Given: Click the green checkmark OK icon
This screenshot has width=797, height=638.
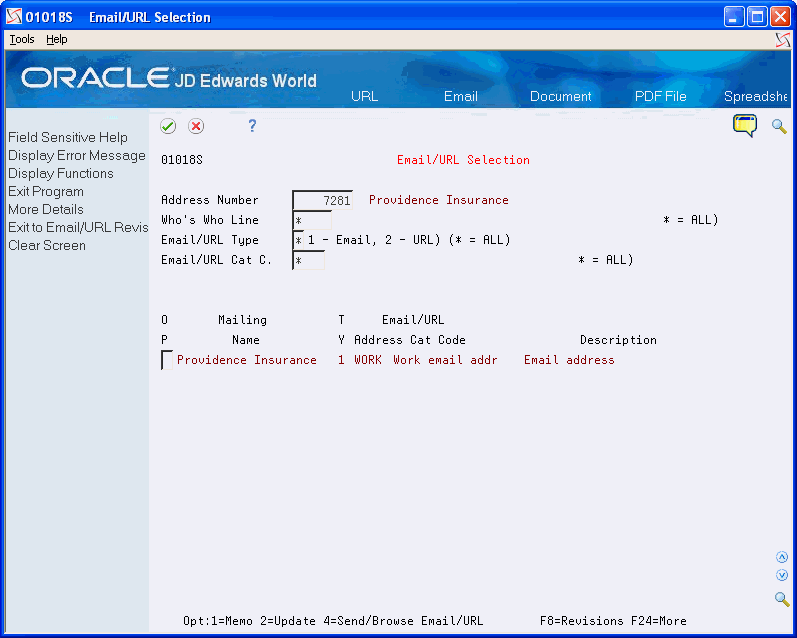Looking at the screenshot, I should [x=168, y=126].
